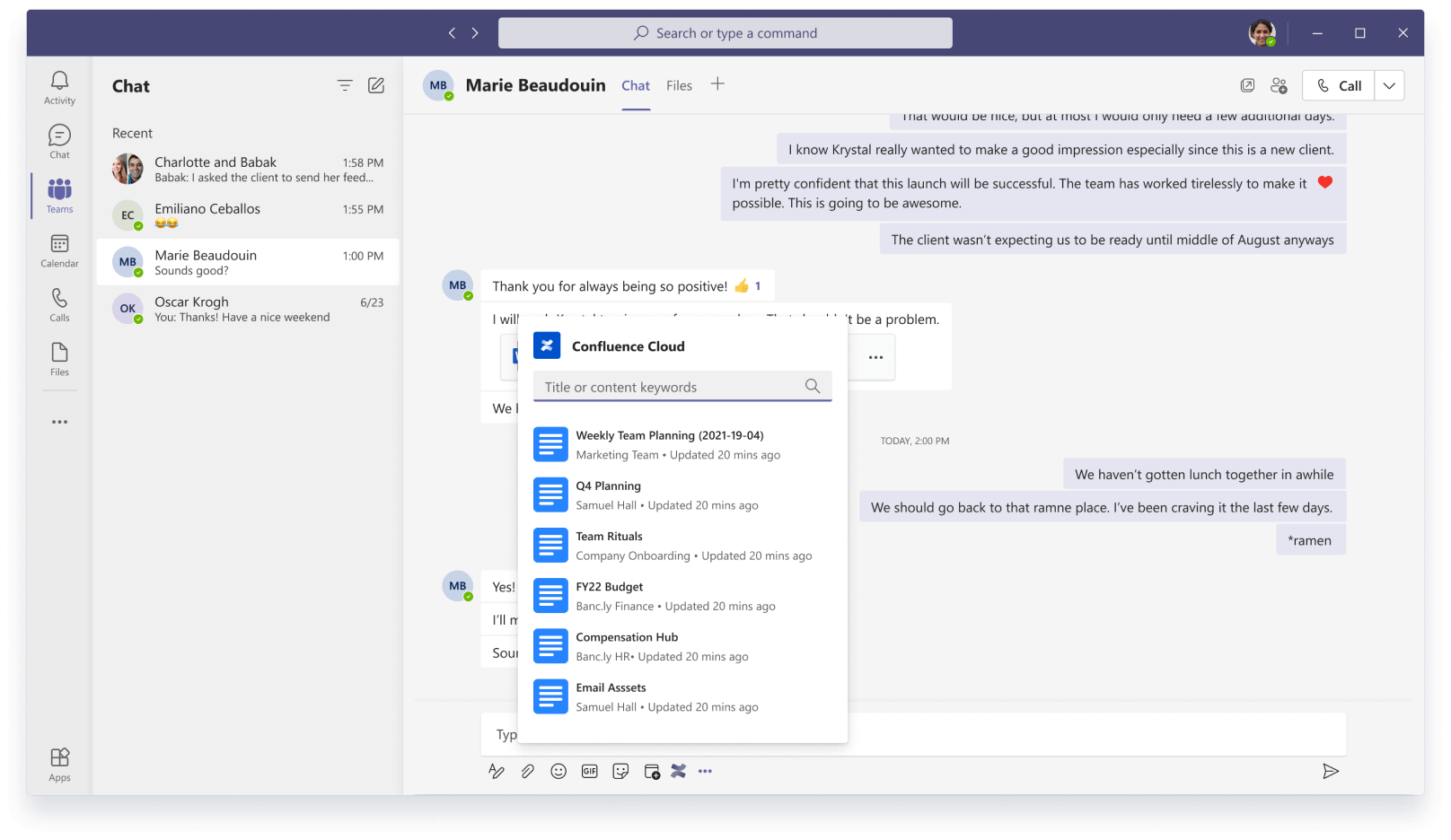
Task: Select the Teams icon in the left rail
Action: 59,195
